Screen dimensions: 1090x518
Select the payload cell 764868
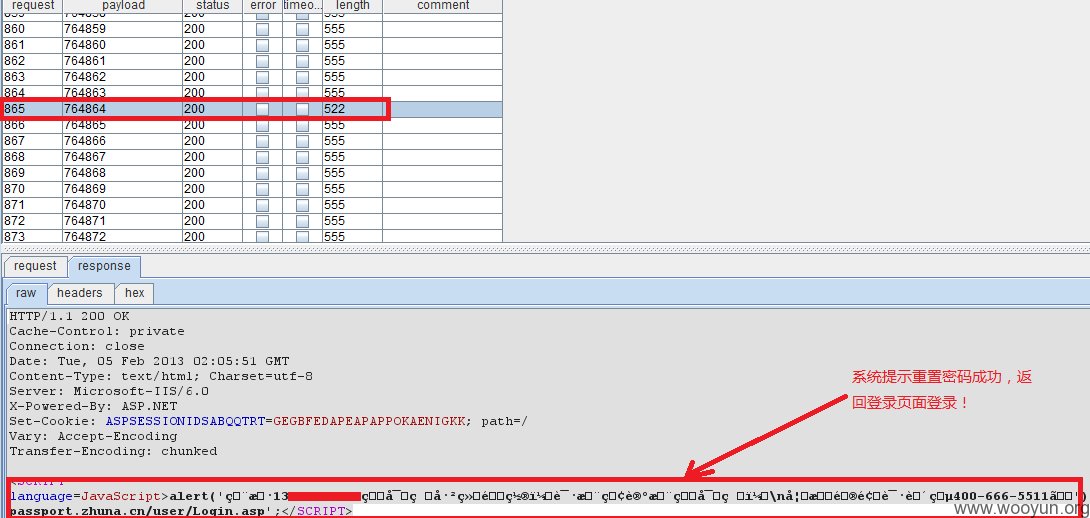coord(123,173)
